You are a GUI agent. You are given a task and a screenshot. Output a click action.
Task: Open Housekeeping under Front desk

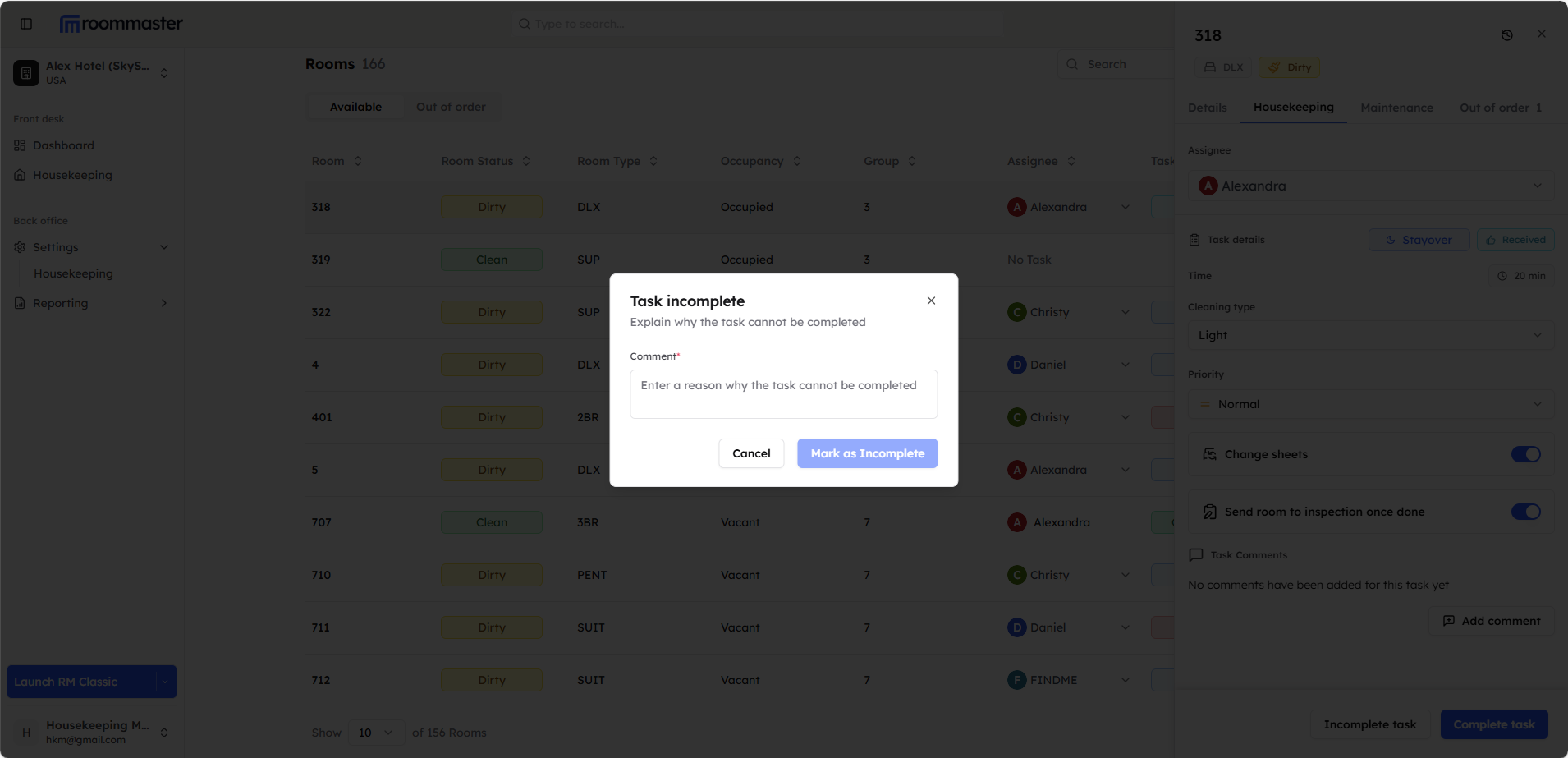(72, 175)
